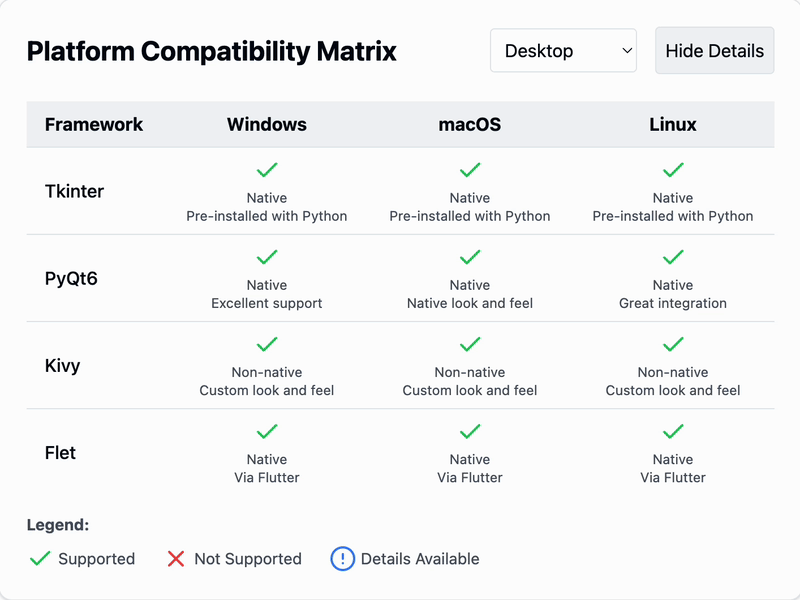Click the red Not Supported legend icon
The width and height of the screenshot is (800, 600).
176,559
